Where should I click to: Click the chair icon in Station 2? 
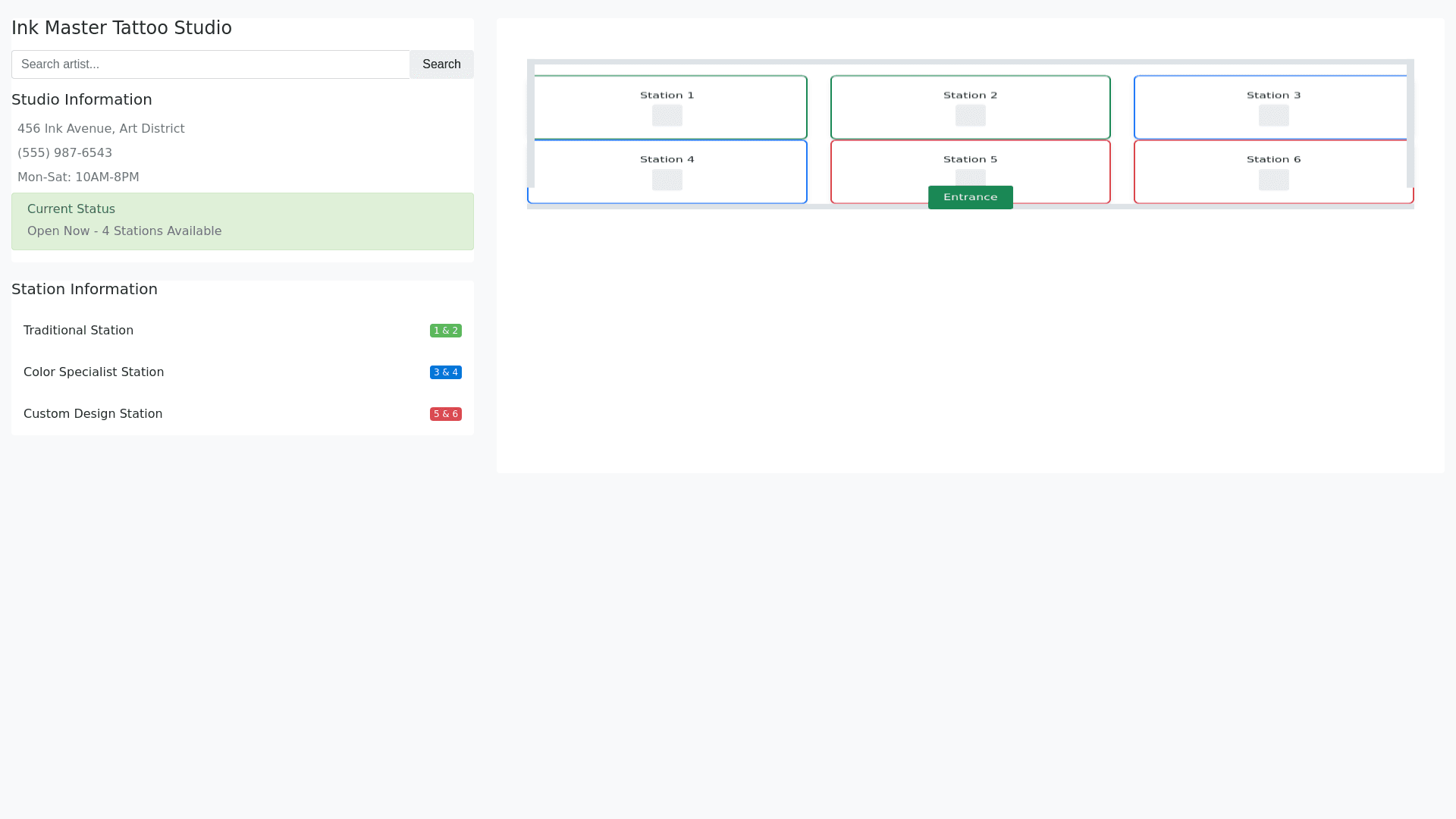tap(970, 115)
